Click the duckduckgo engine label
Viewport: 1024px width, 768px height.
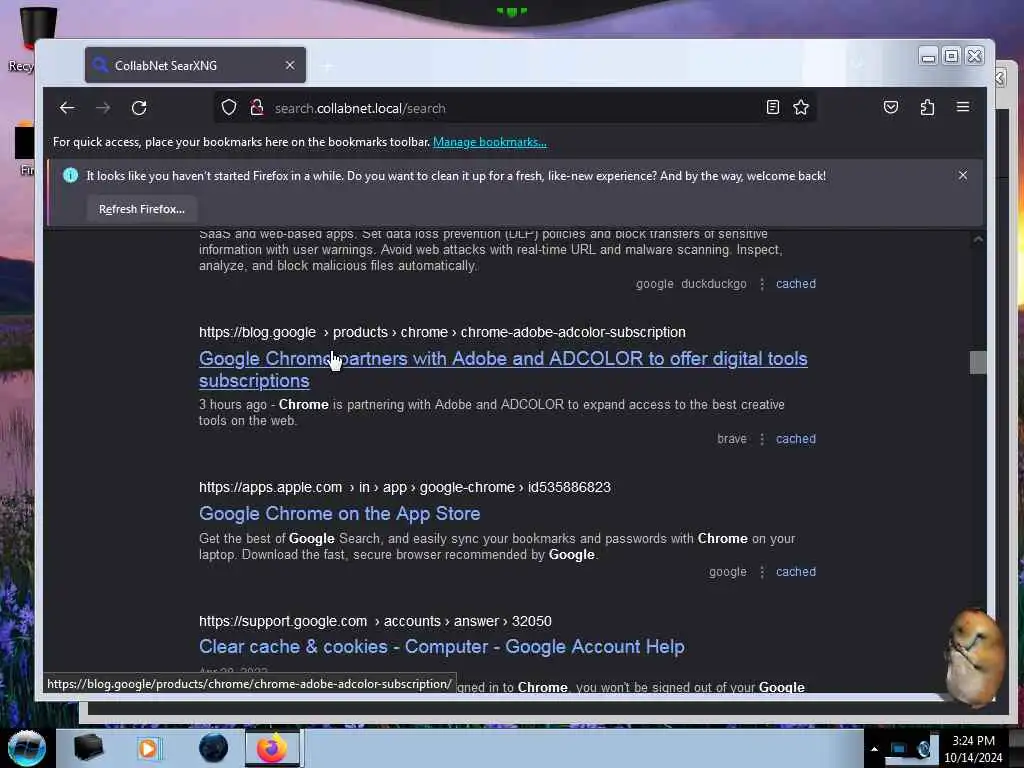click(x=713, y=283)
